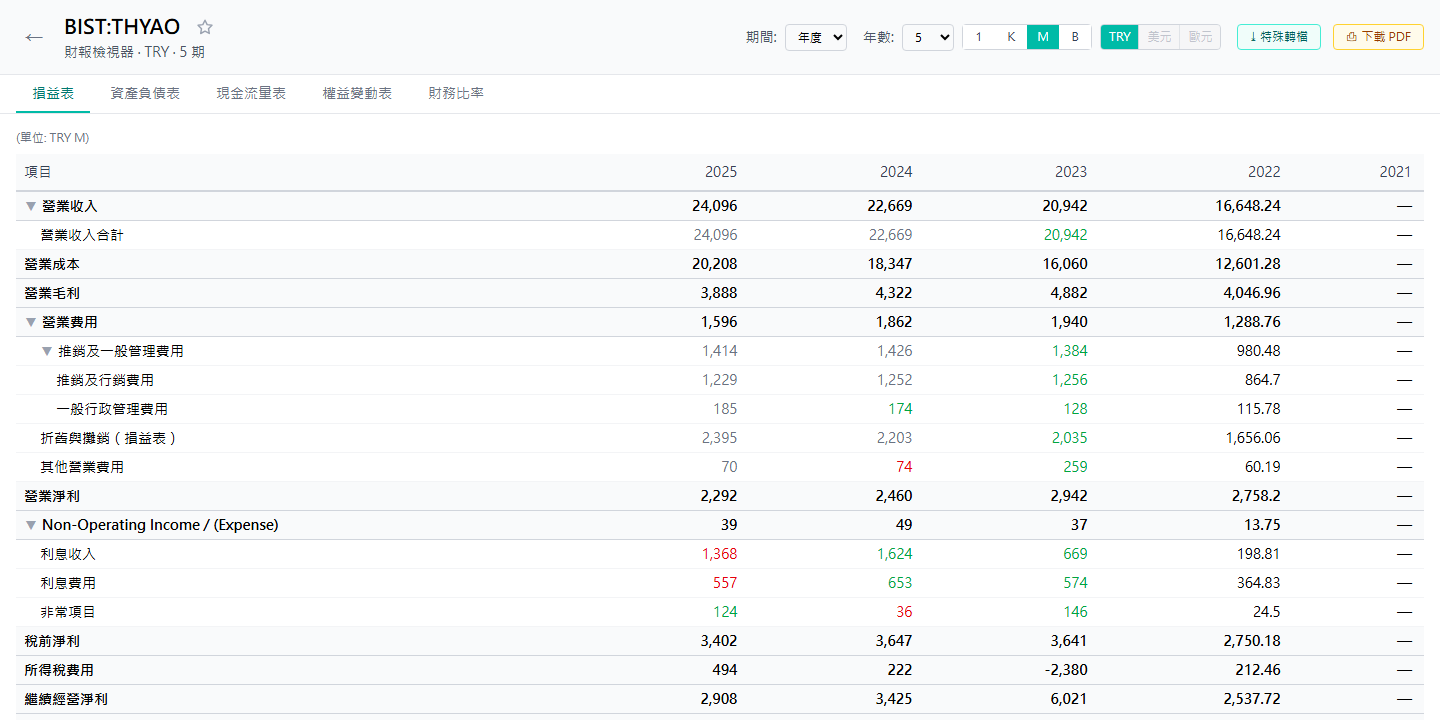The image size is (1440, 720).
Task: Click the 2021 column header
Action: coord(1395,172)
